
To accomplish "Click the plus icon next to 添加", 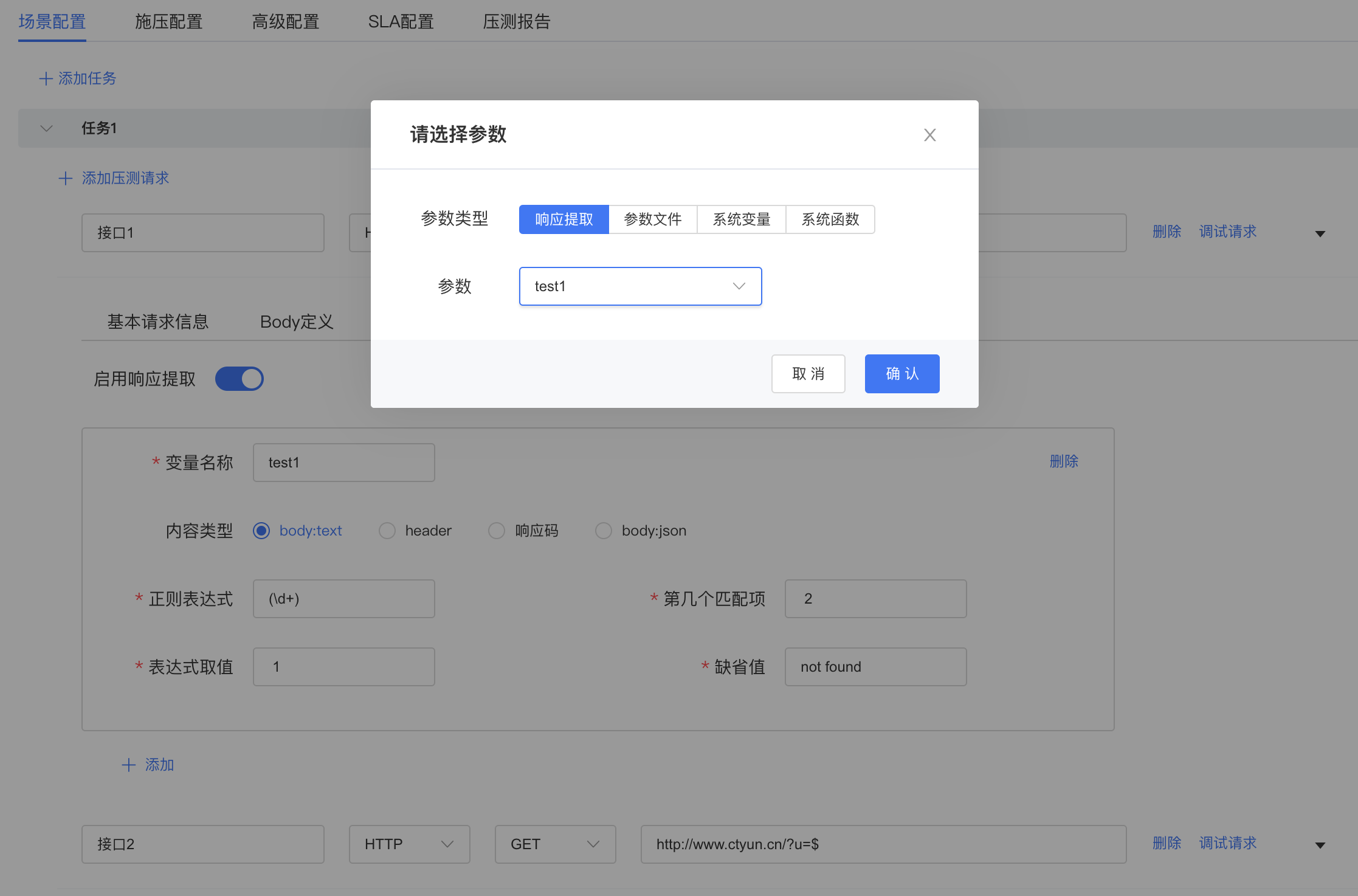I will pos(128,765).
